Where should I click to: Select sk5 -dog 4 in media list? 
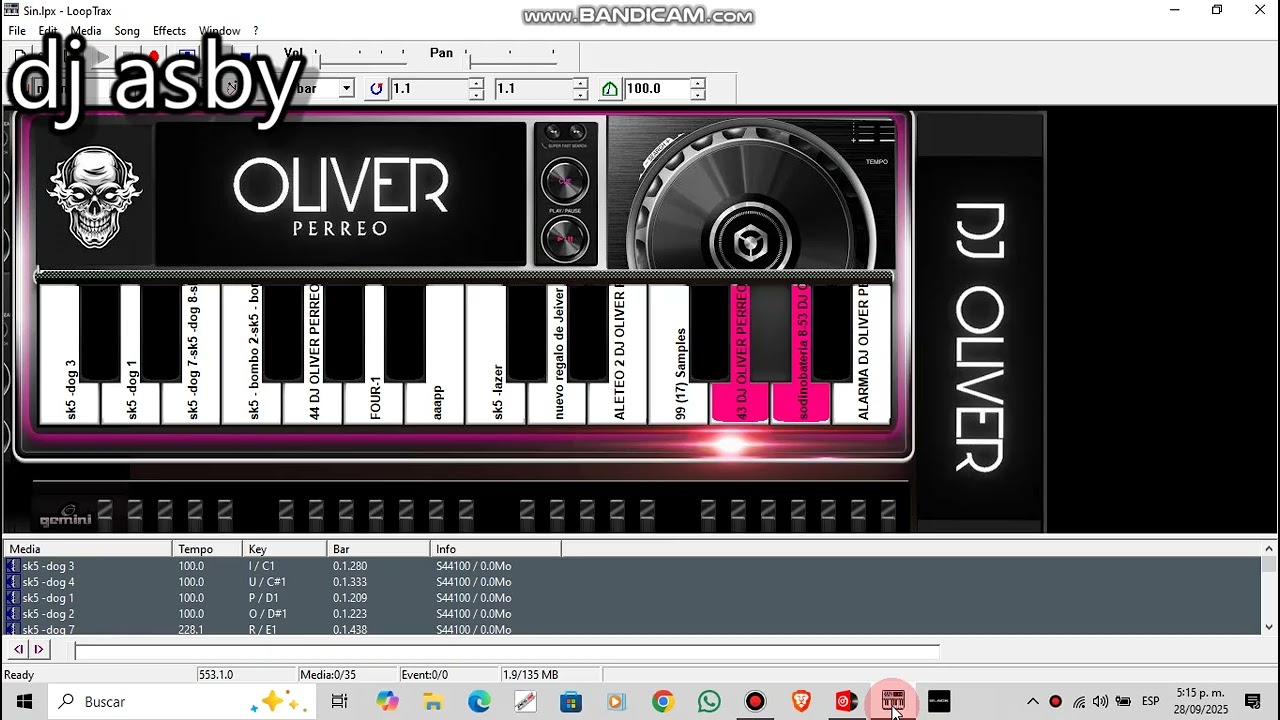click(x=632, y=582)
